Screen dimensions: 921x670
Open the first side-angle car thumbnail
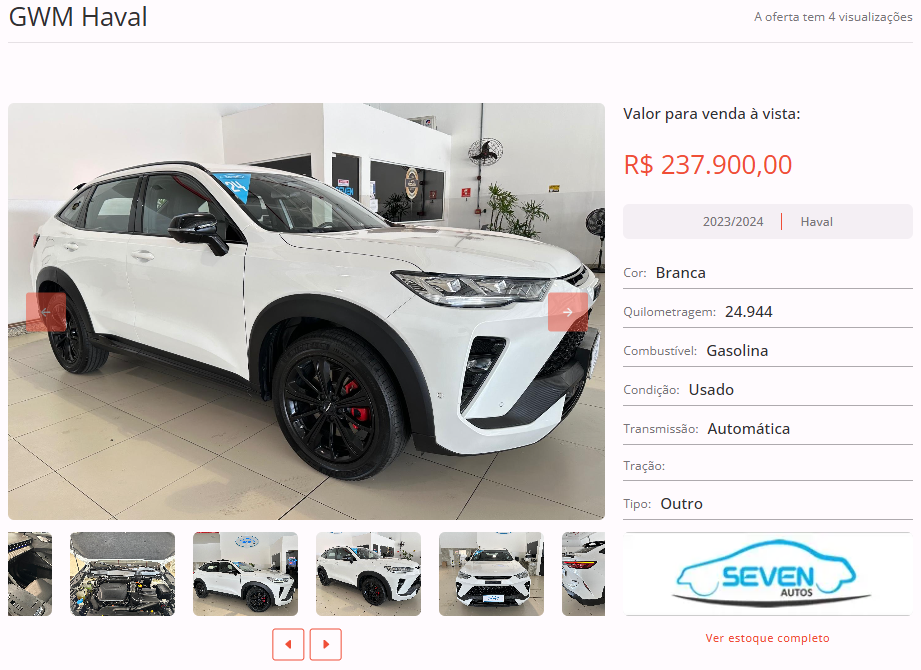click(x=246, y=574)
